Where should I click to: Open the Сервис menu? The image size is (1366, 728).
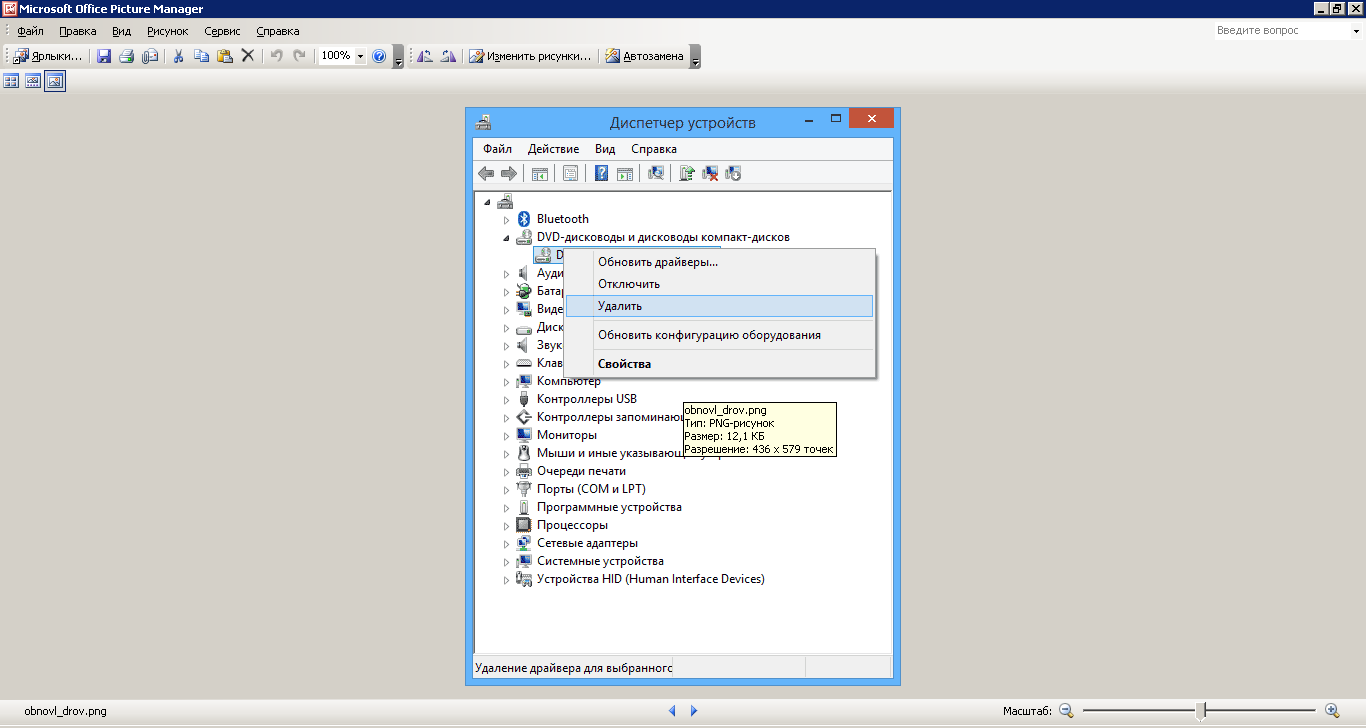point(222,31)
